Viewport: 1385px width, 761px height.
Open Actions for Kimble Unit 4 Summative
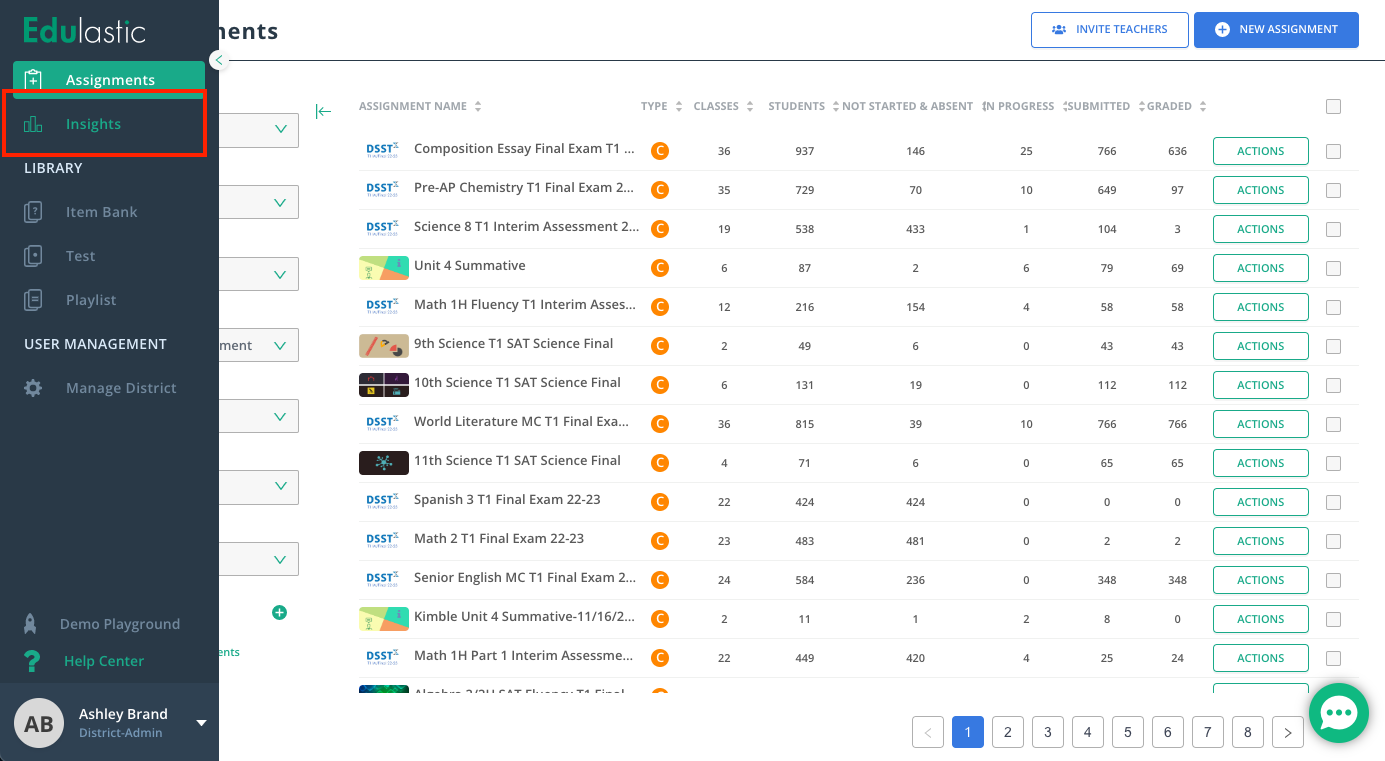tap(1260, 619)
